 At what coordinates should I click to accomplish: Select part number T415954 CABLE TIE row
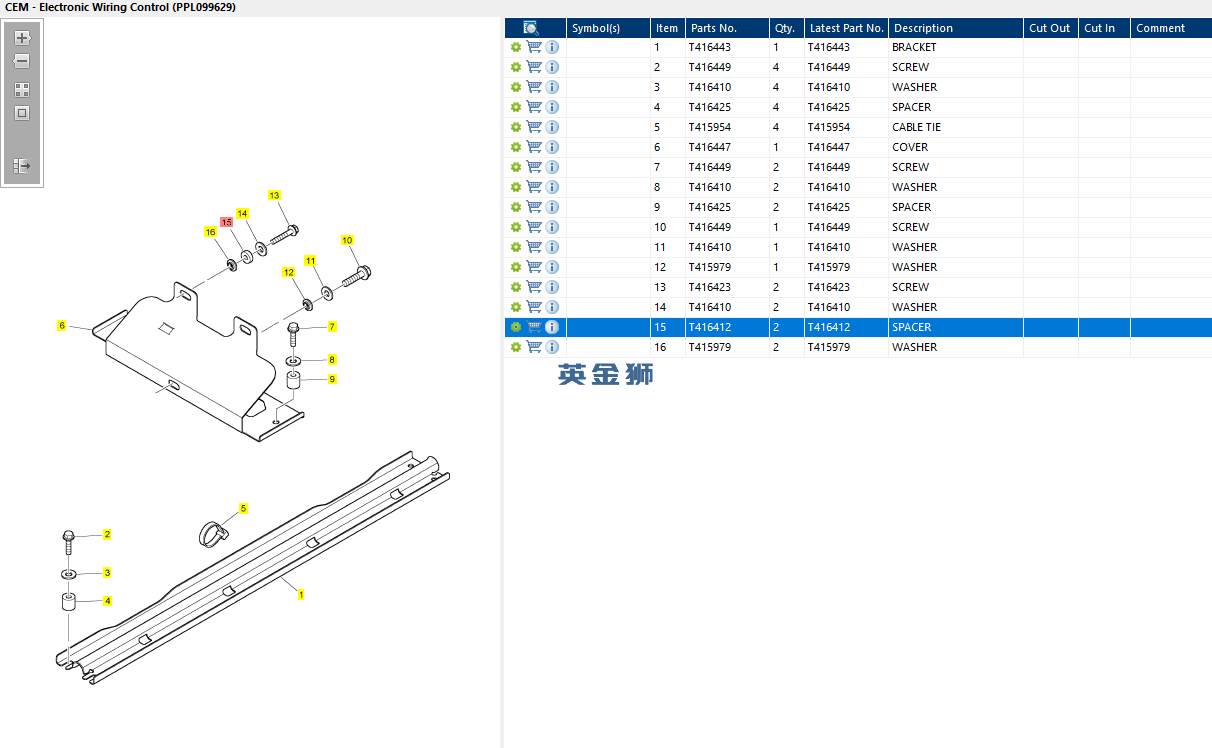710,127
